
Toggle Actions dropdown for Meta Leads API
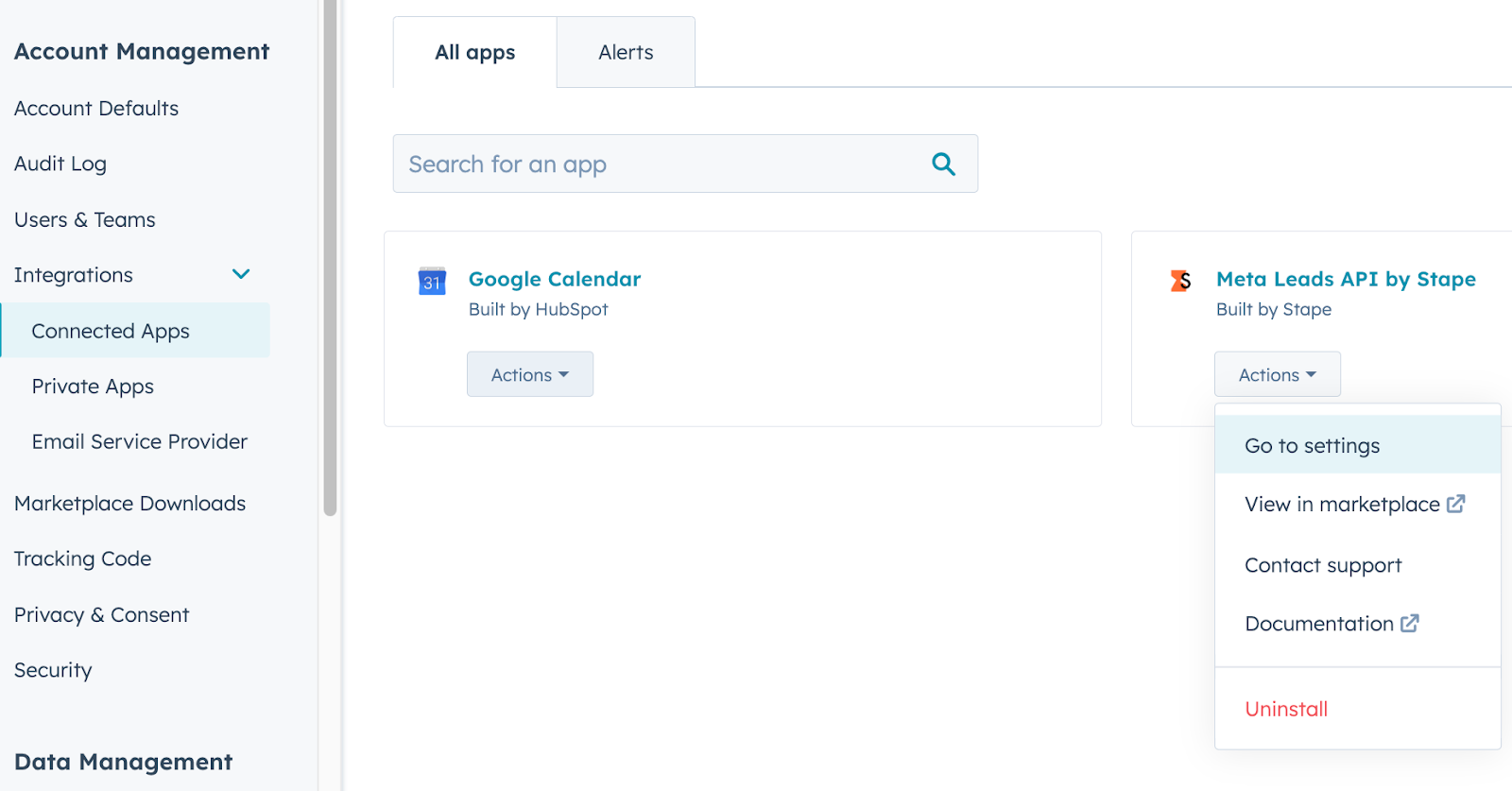pos(1278,374)
